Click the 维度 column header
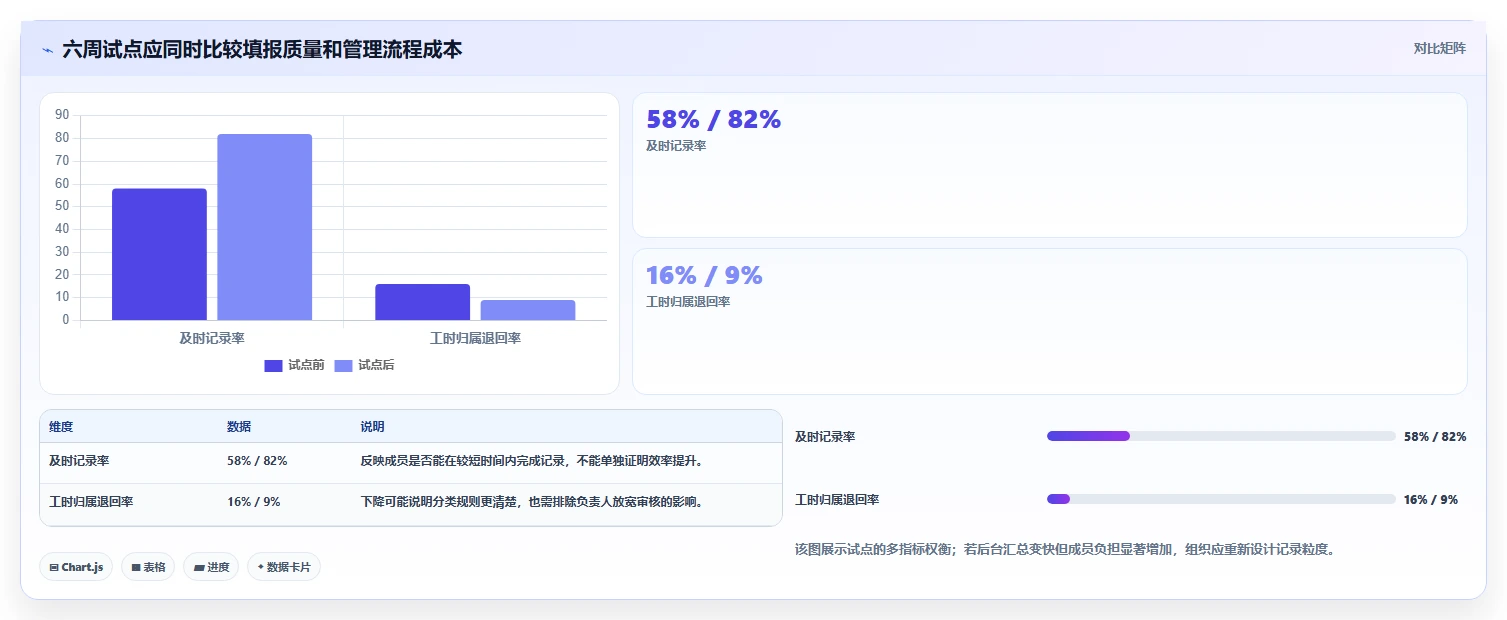The height and width of the screenshot is (620, 1507). click(x=61, y=427)
